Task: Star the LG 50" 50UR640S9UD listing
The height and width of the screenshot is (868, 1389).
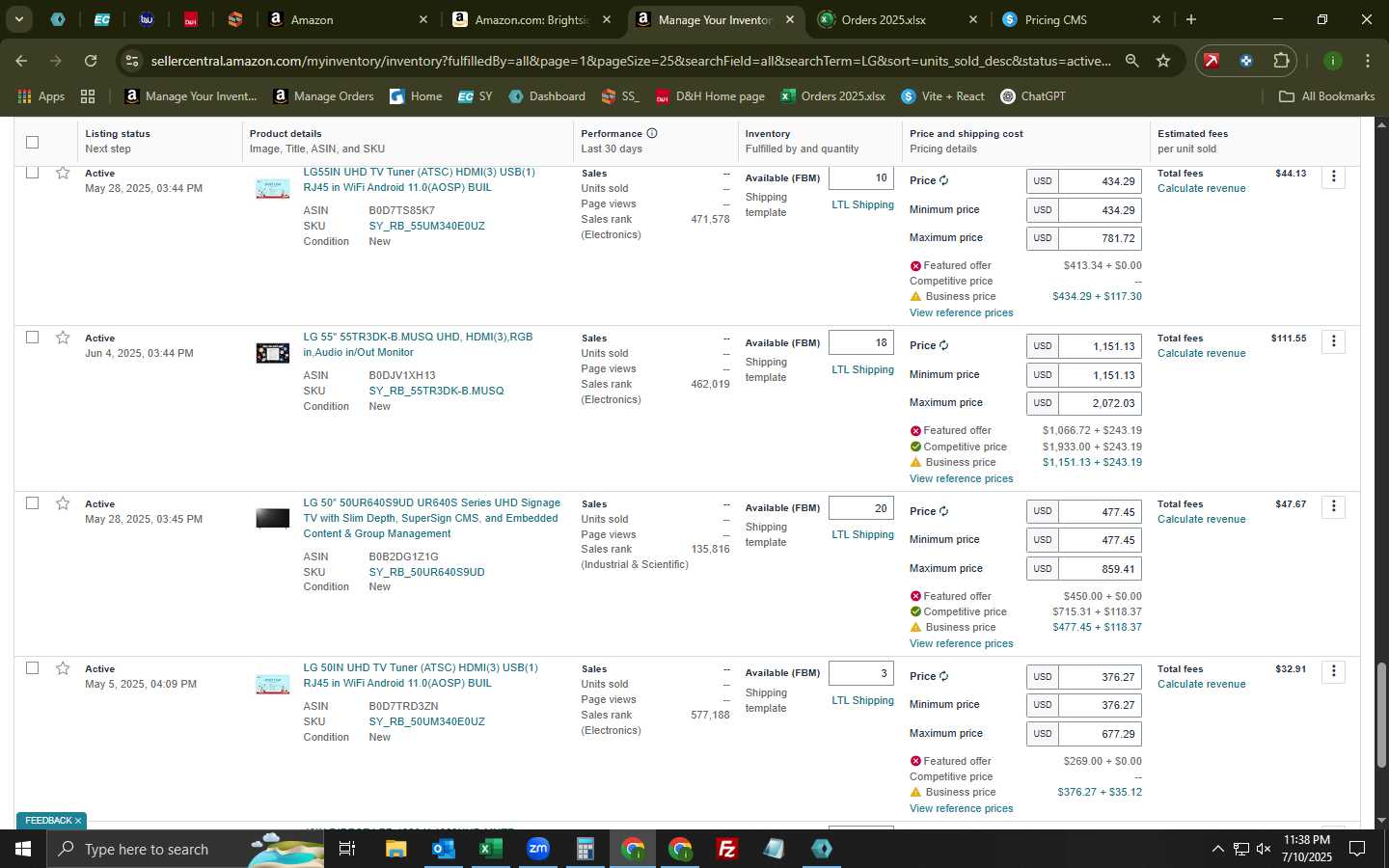Action: tap(63, 503)
